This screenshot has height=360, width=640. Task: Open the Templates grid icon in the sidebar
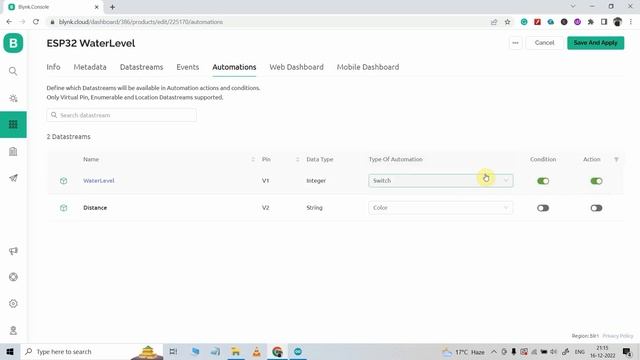13,124
